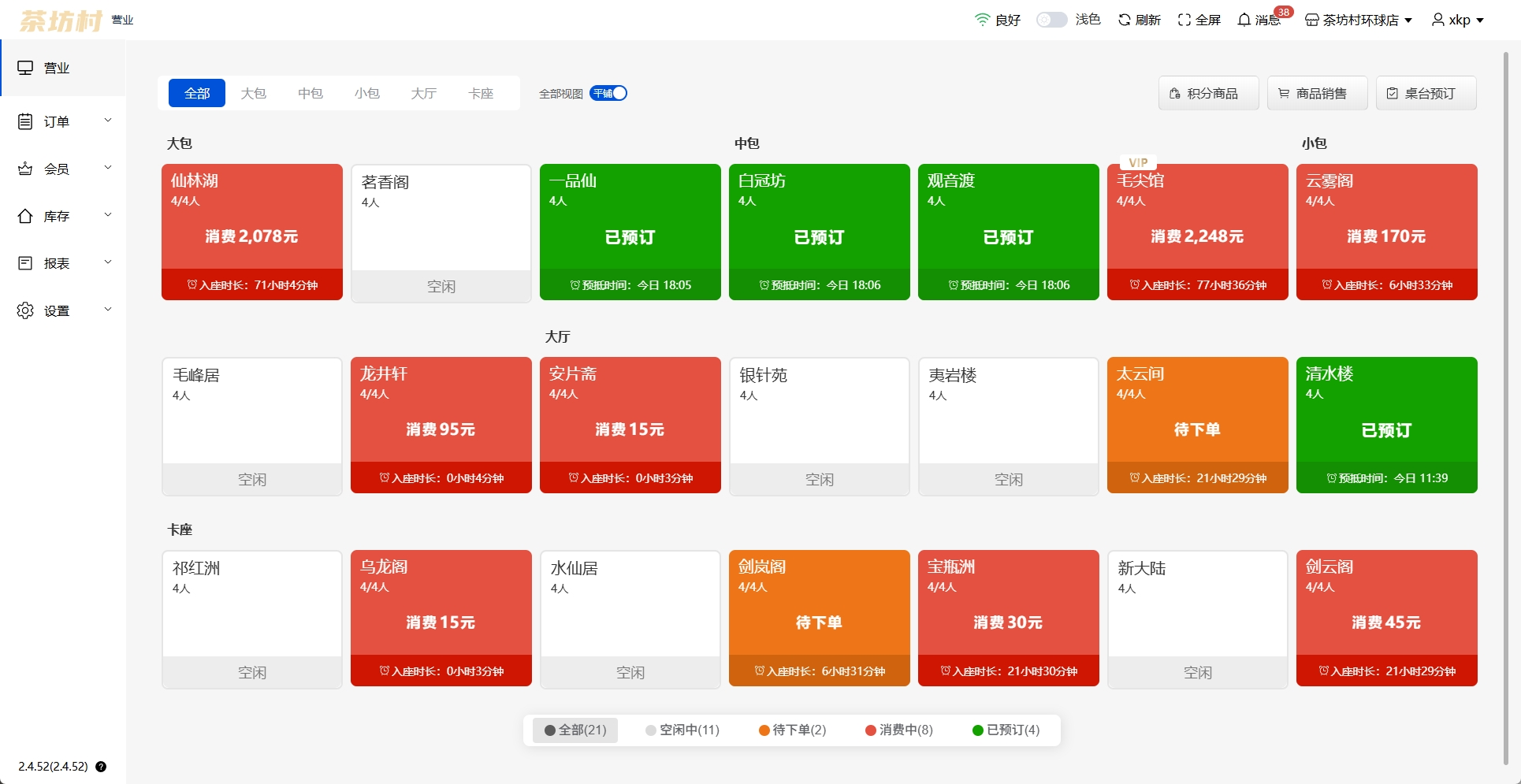Switch to the 卡座 tab
Viewport: 1521px width, 784px height.
point(481,93)
